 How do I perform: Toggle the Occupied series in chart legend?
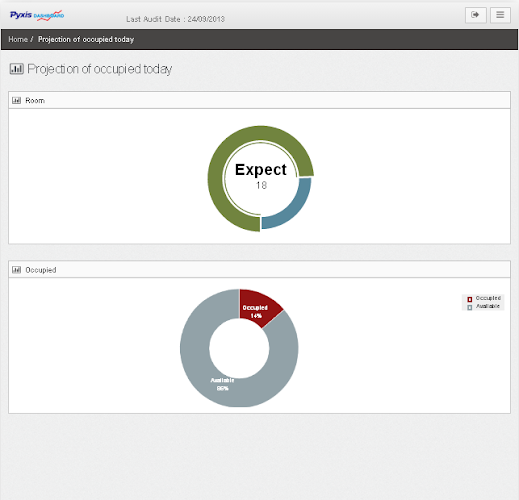[488, 298]
